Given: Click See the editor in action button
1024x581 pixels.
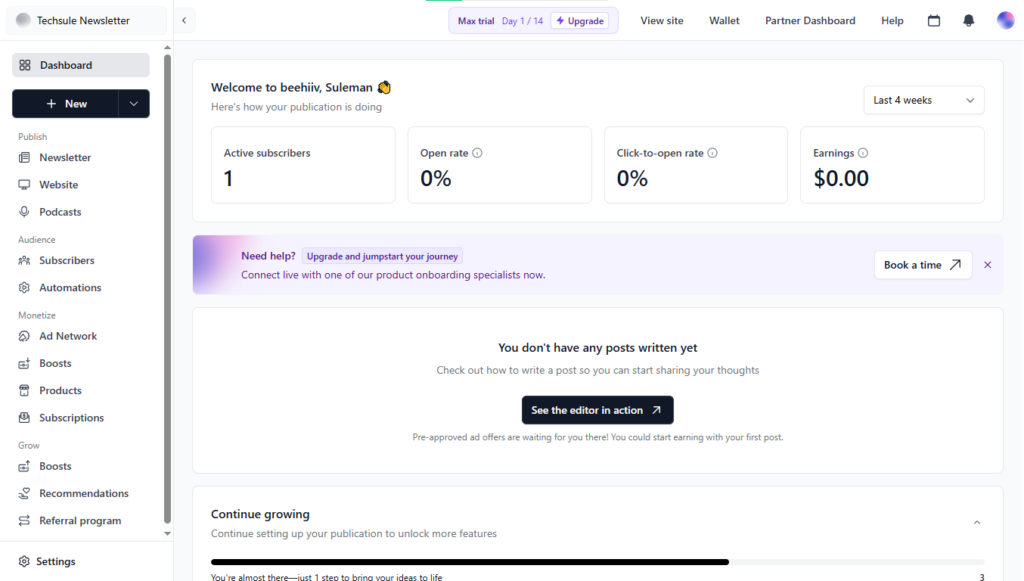Looking at the screenshot, I should [x=598, y=410].
